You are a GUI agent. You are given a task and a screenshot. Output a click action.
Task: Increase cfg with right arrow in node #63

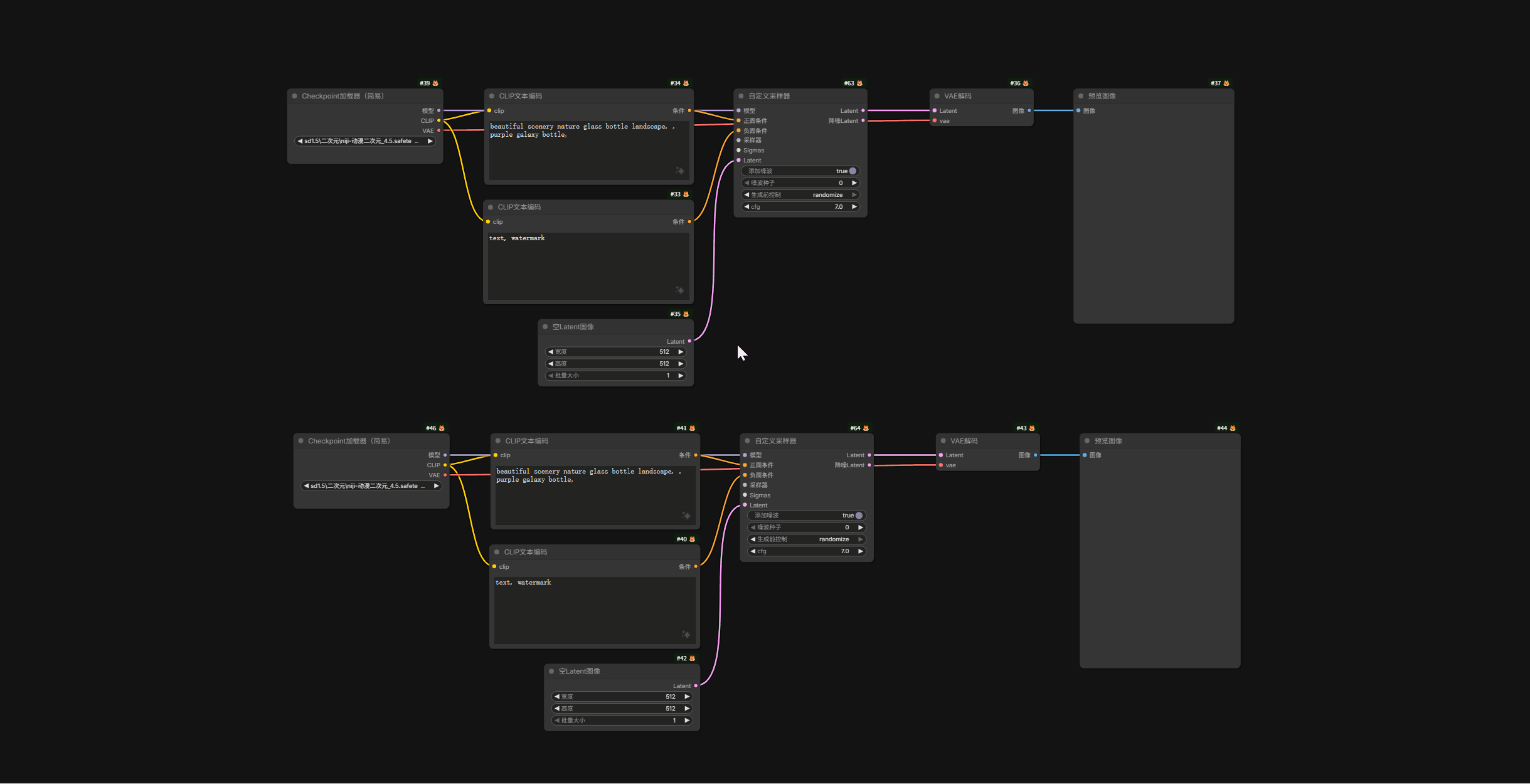854,207
